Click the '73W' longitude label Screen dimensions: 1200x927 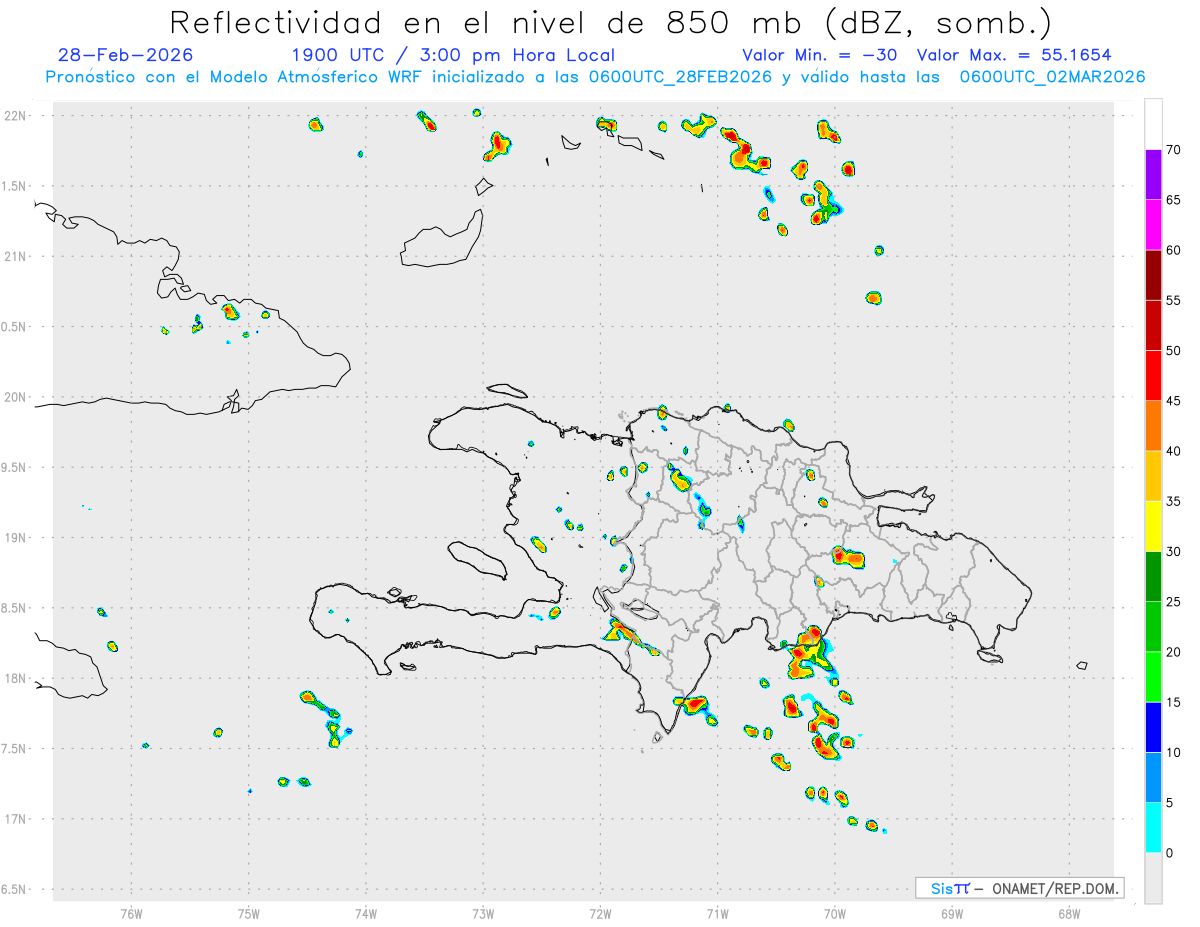click(x=483, y=913)
